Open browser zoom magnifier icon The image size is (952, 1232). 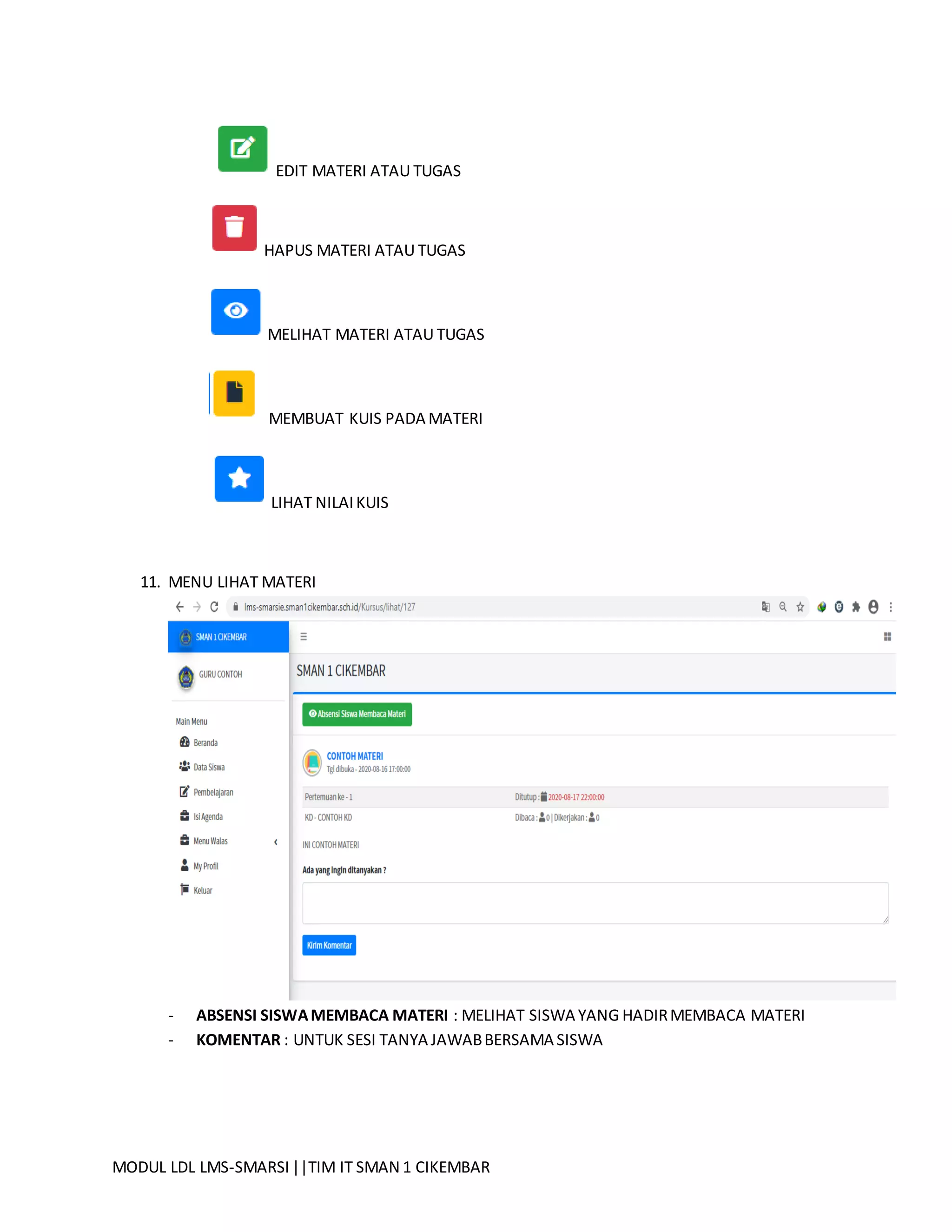click(783, 607)
